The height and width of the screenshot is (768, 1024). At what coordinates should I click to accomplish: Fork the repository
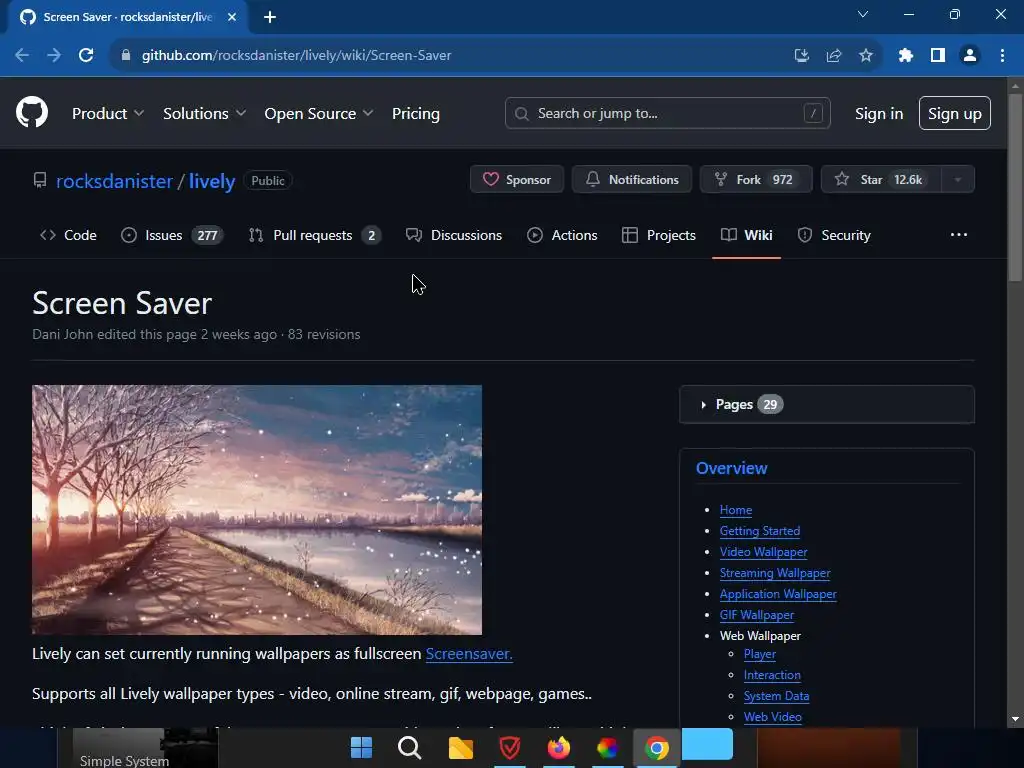(756, 179)
